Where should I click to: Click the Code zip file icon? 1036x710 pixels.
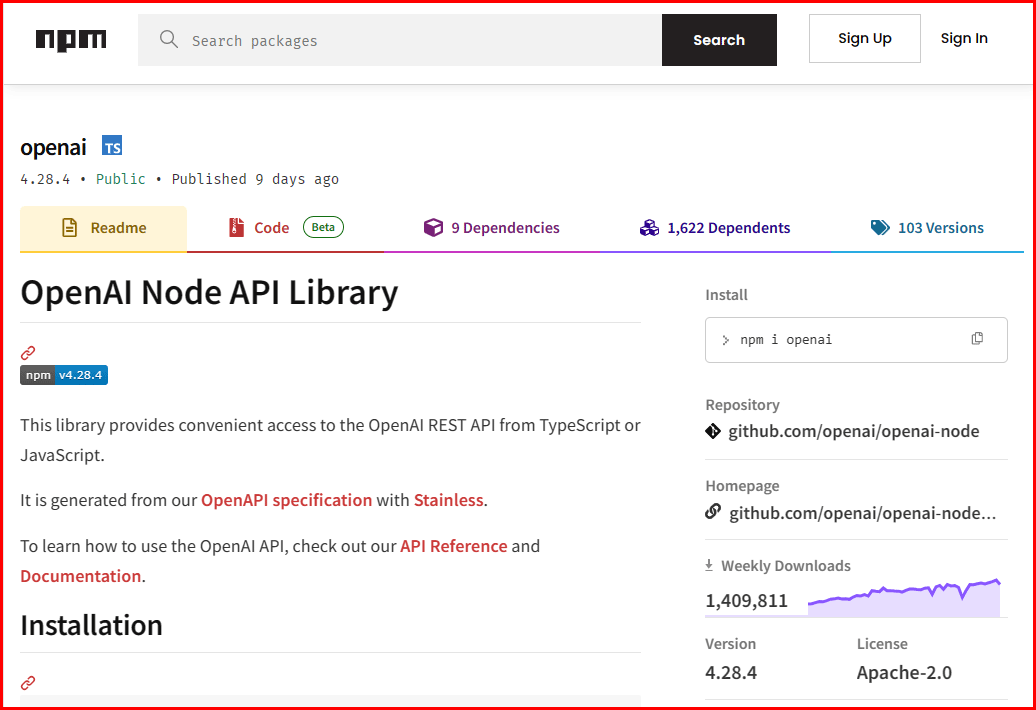click(237, 228)
